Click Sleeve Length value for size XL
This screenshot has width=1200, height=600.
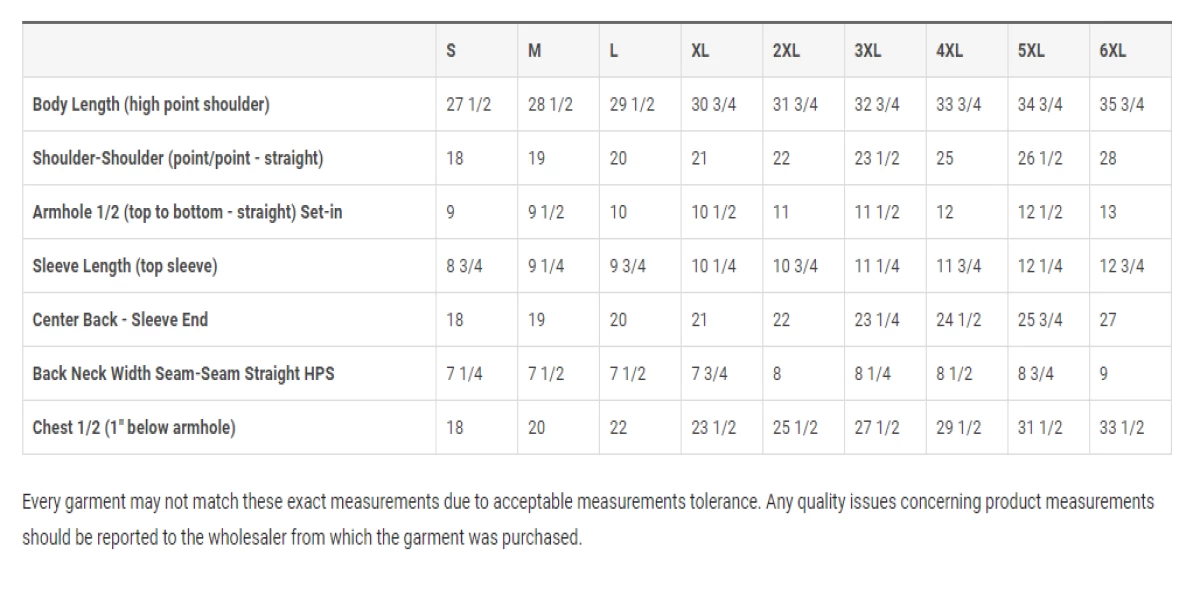pyautogui.click(x=713, y=266)
